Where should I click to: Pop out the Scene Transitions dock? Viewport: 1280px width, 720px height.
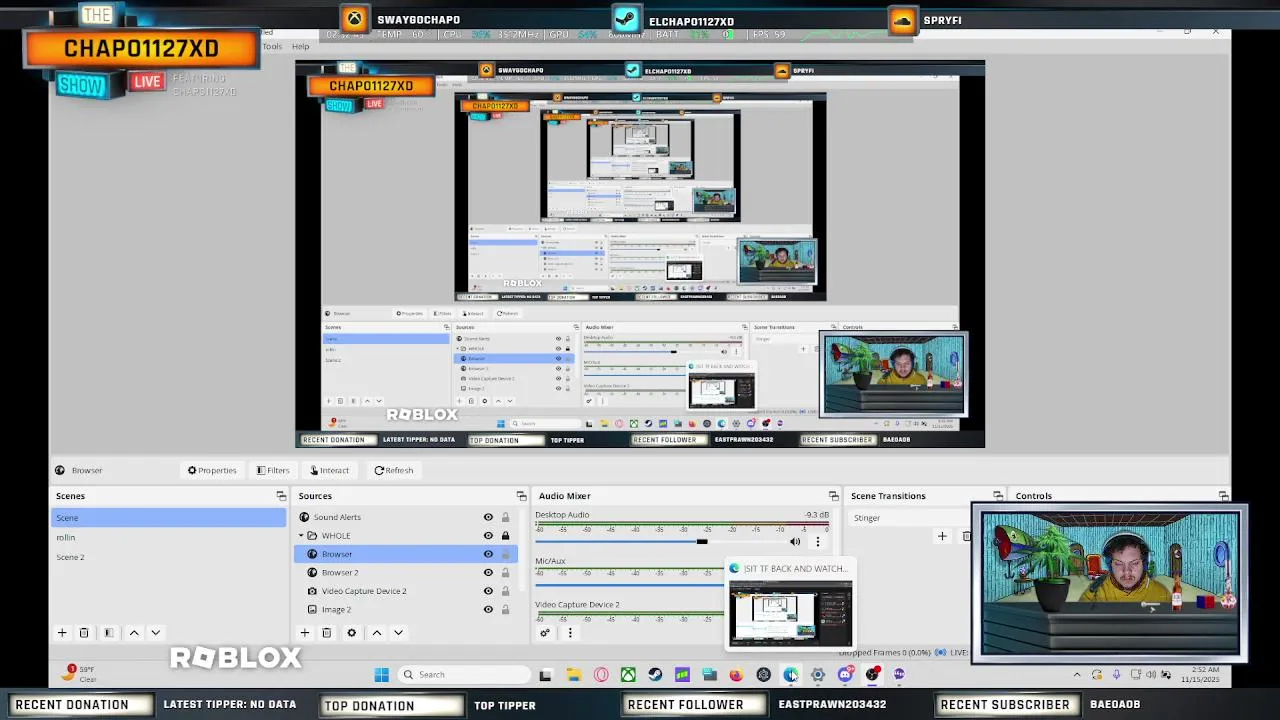click(x=997, y=496)
